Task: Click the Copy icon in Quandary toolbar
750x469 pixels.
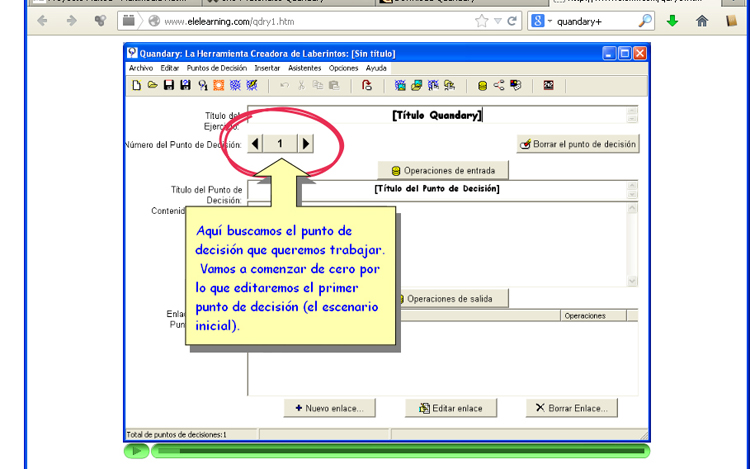Action: pos(318,86)
